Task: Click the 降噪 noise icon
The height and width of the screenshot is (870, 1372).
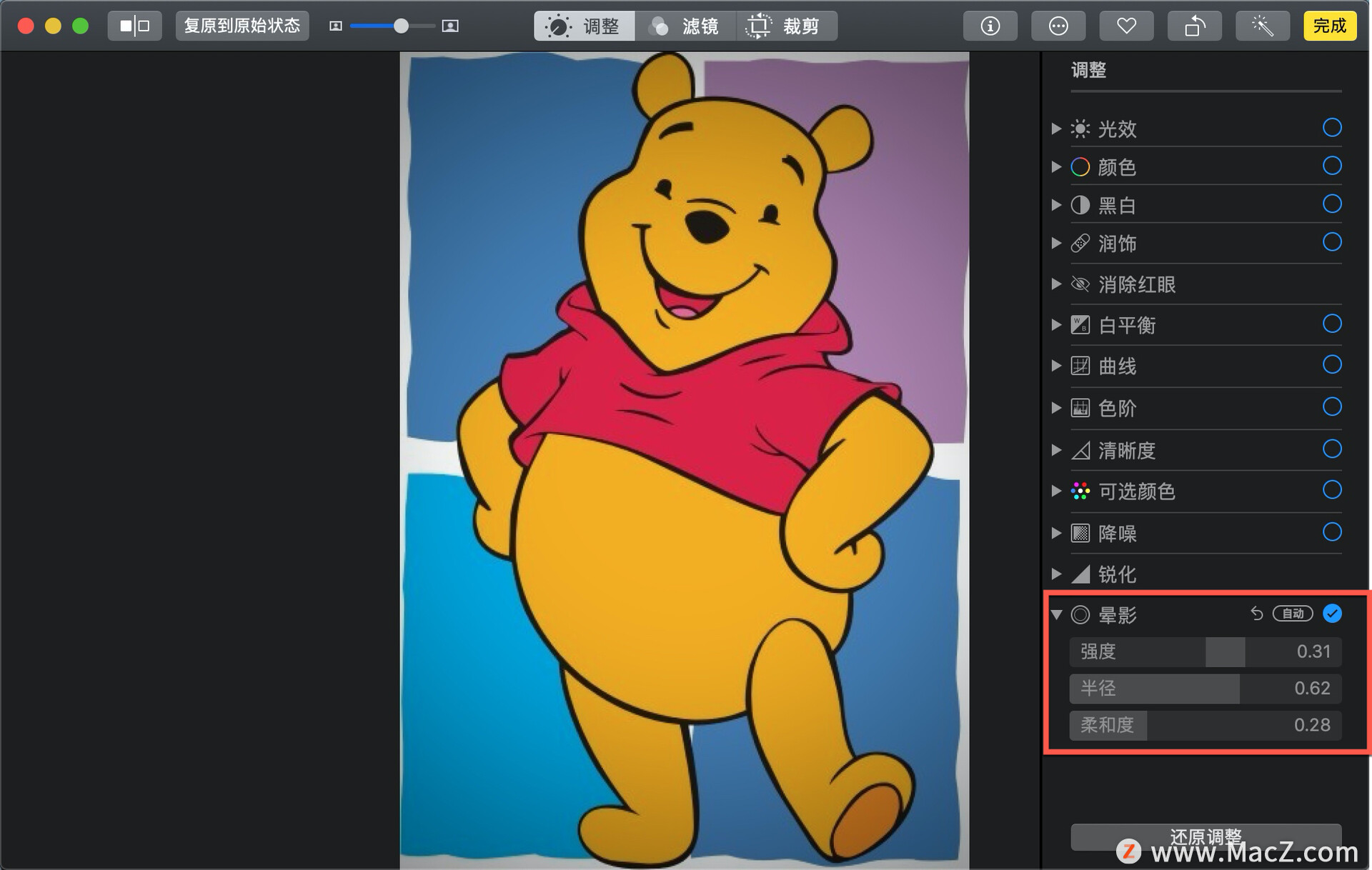Action: click(1080, 534)
